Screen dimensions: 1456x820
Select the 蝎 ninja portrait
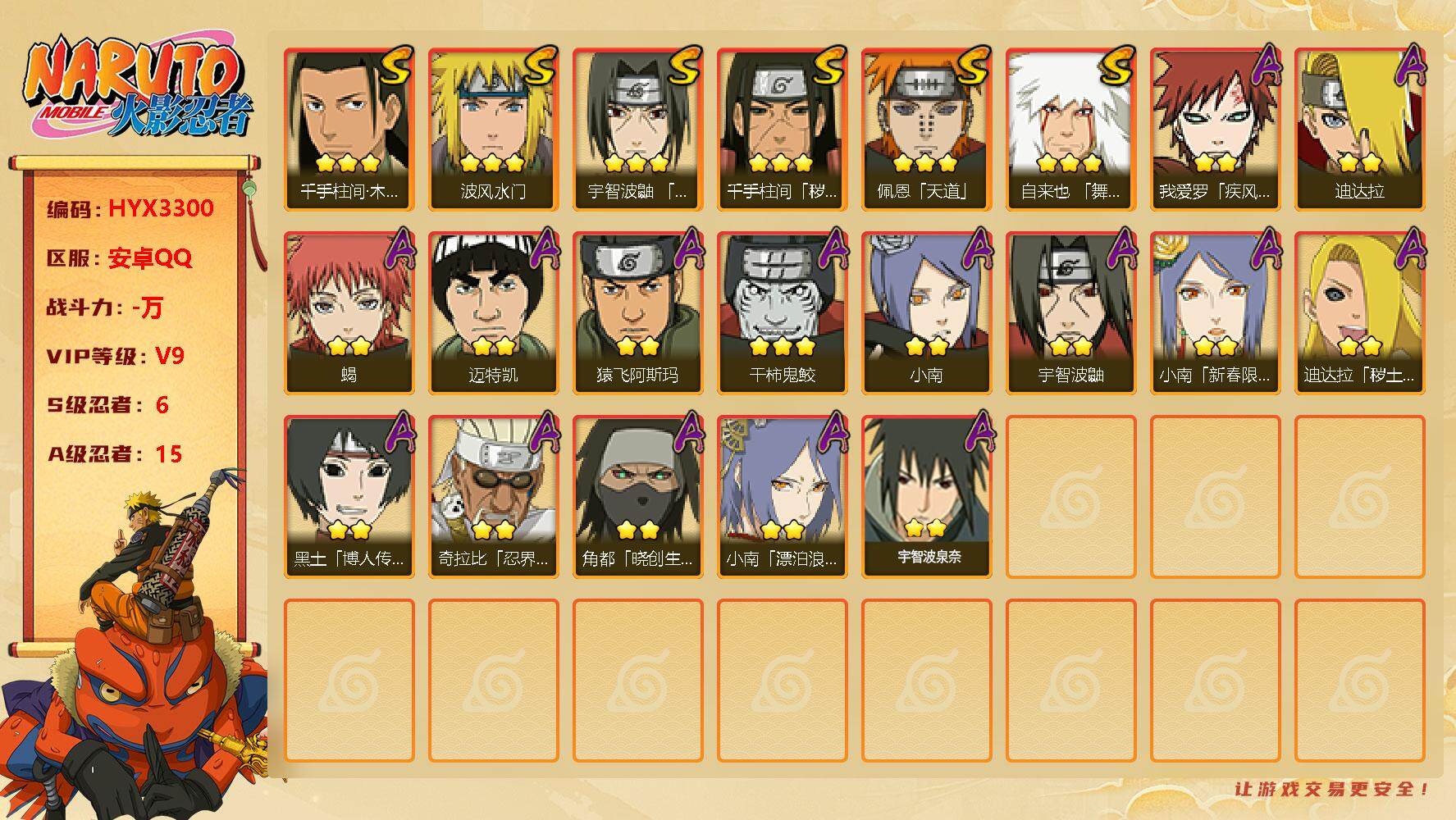[x=349, y=313]
